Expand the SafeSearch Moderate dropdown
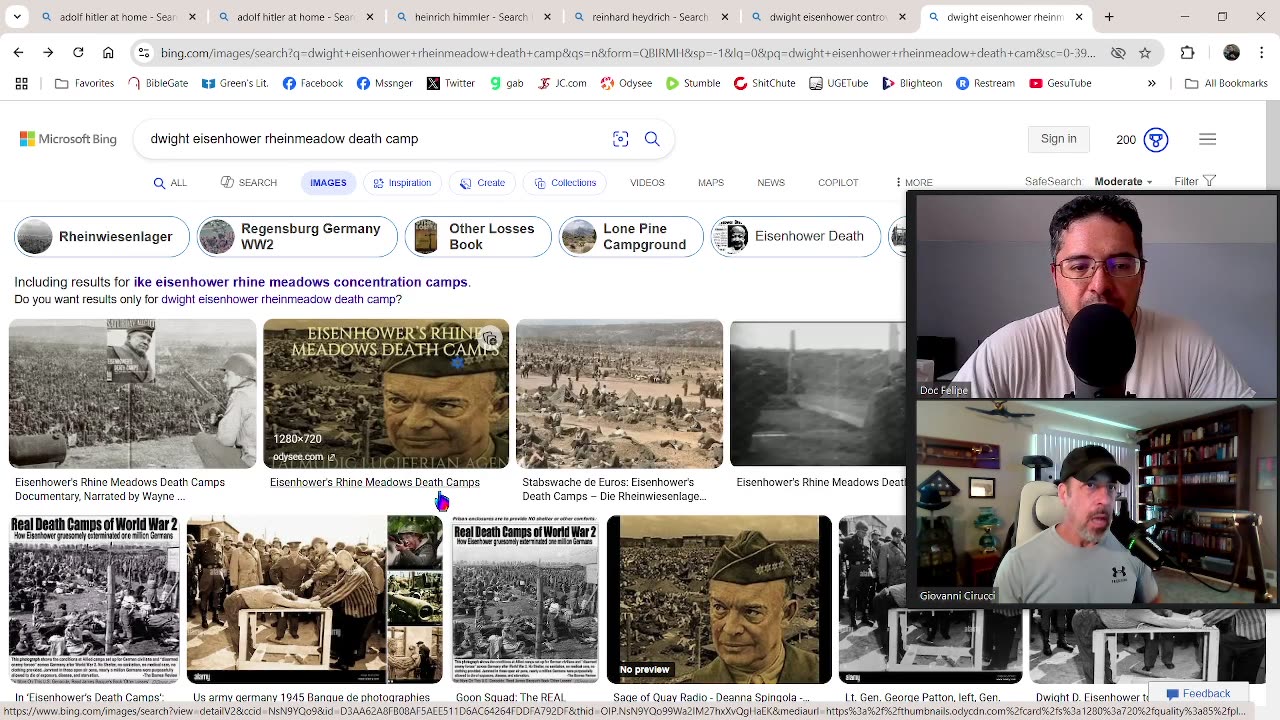The image size is (1280, 720). point(1123,182)
